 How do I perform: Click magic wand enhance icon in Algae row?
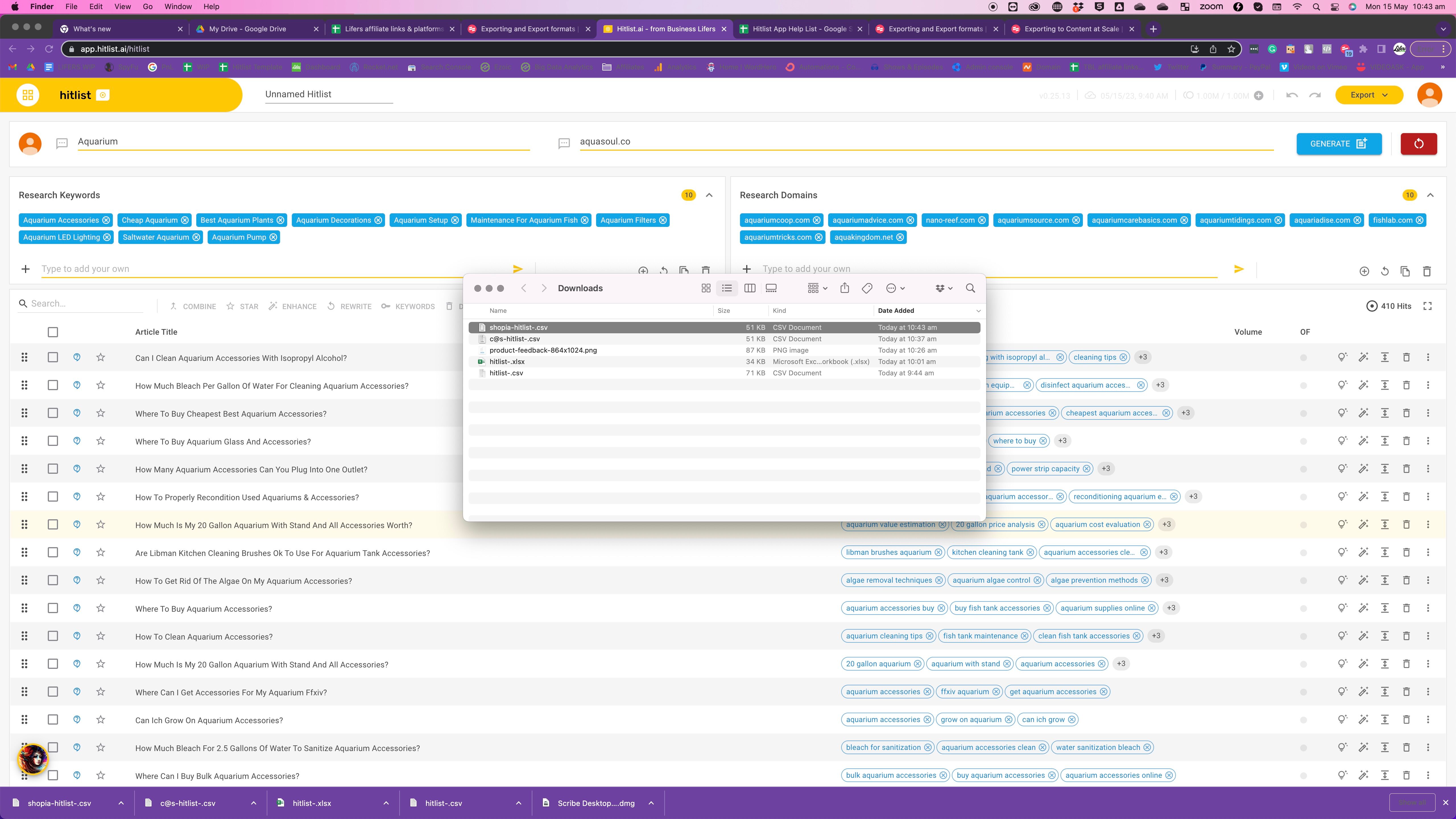pyautogui.click(x=1364, y=580)
